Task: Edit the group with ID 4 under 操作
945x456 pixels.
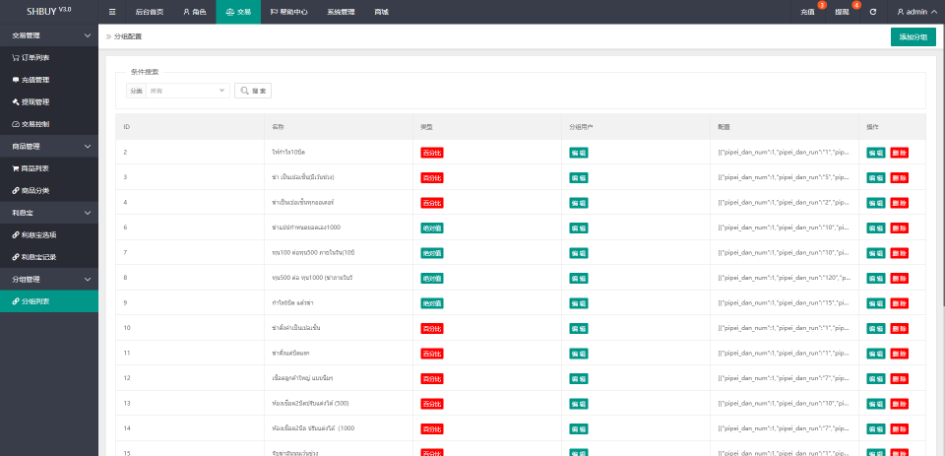Action: (876, 203)
